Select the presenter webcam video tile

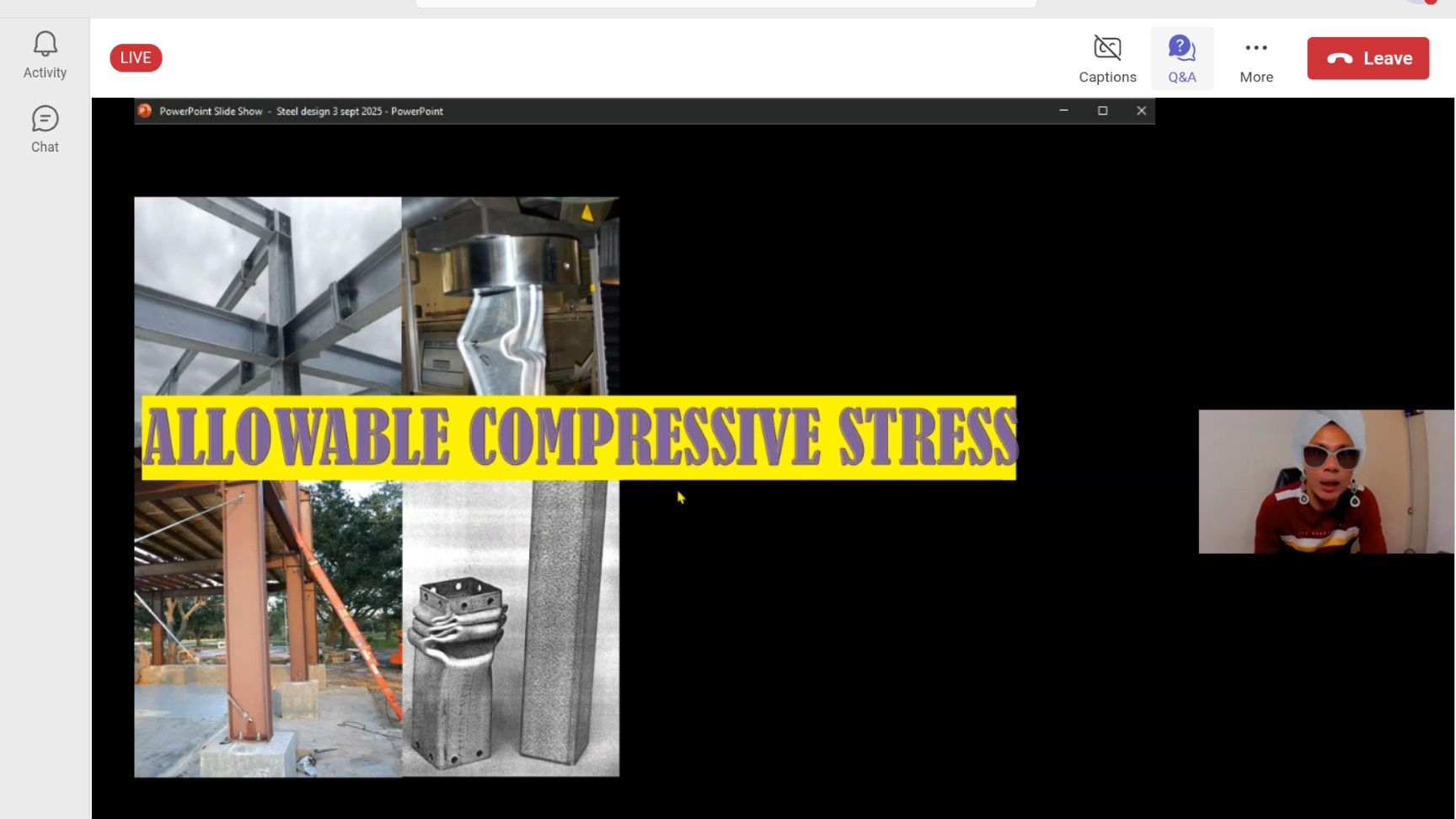[1326, 481]
